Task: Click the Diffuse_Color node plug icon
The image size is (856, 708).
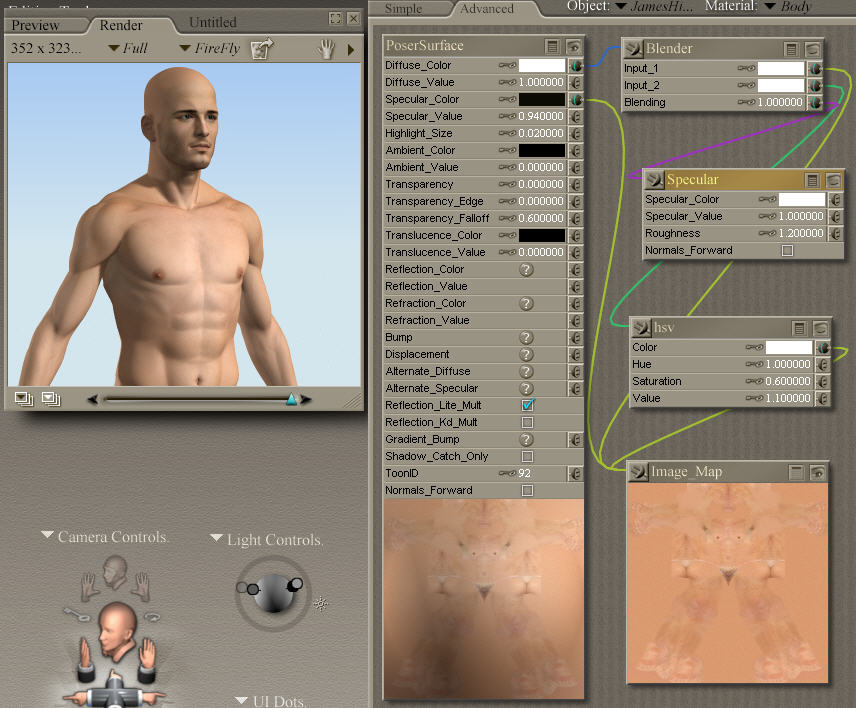Action: click(x=576, y=66)
